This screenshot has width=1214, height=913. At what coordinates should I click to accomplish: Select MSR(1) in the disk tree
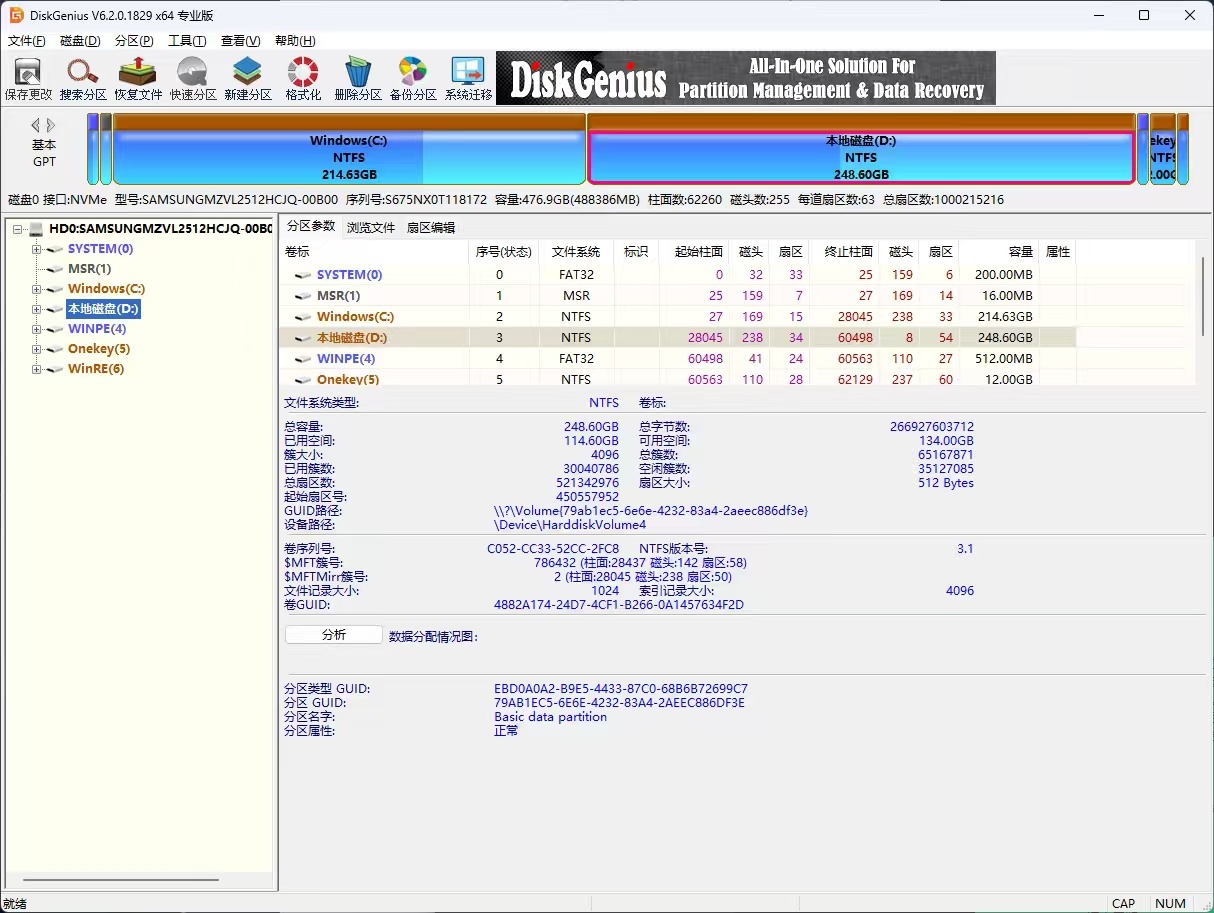click(x=89, y=269)
